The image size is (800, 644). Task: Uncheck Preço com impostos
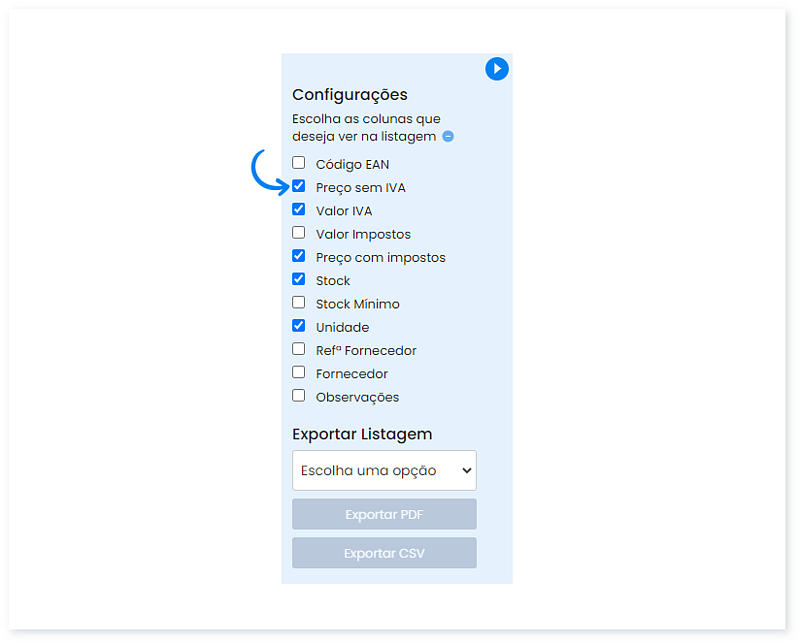tap(298, 255)
